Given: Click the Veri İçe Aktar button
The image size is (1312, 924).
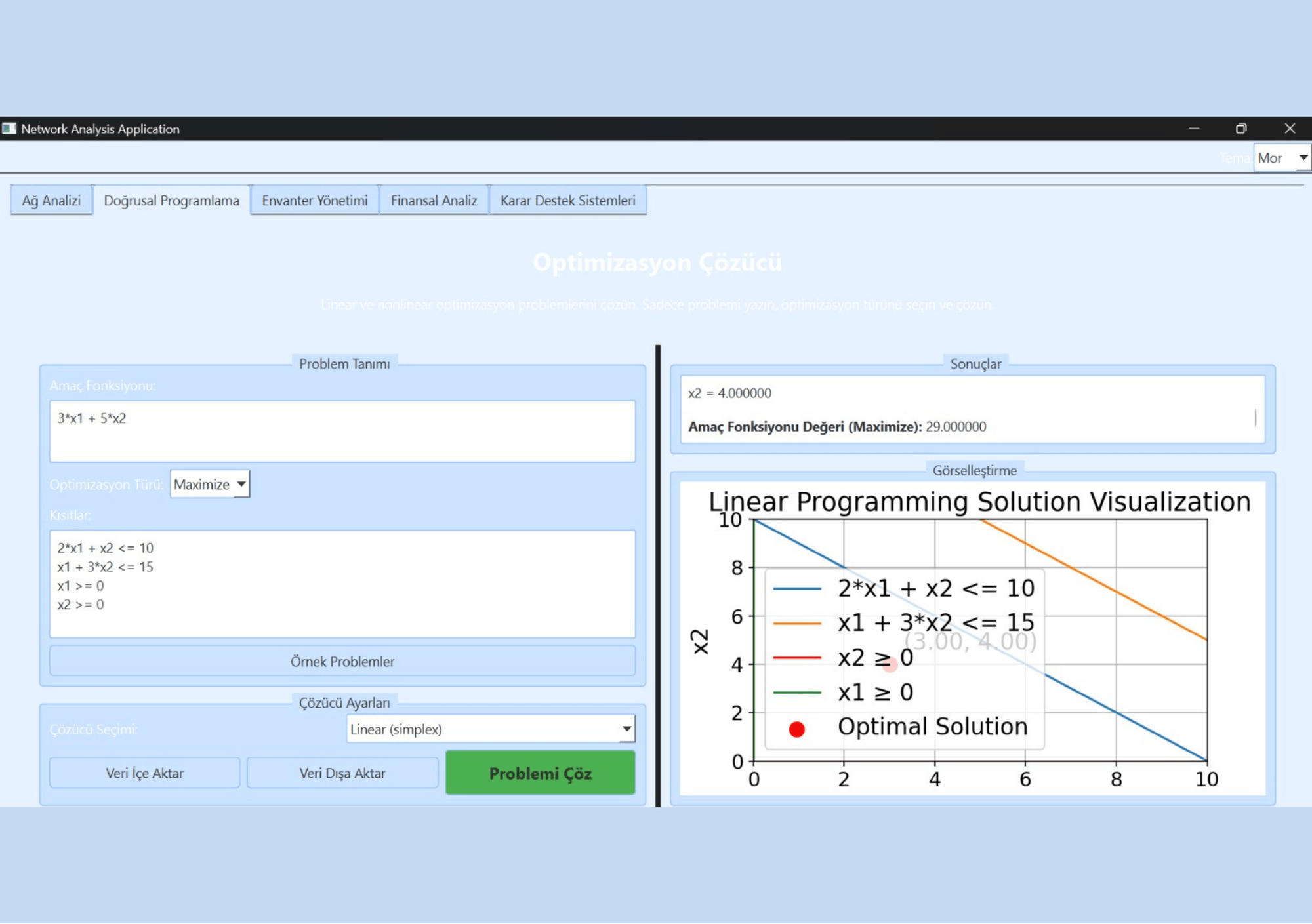Looking at the screenshot, I should click(145, 773).
